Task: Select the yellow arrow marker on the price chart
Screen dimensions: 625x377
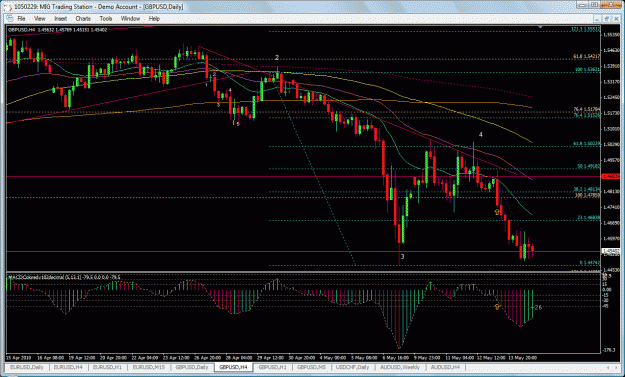Action: [x=497, y=212]
